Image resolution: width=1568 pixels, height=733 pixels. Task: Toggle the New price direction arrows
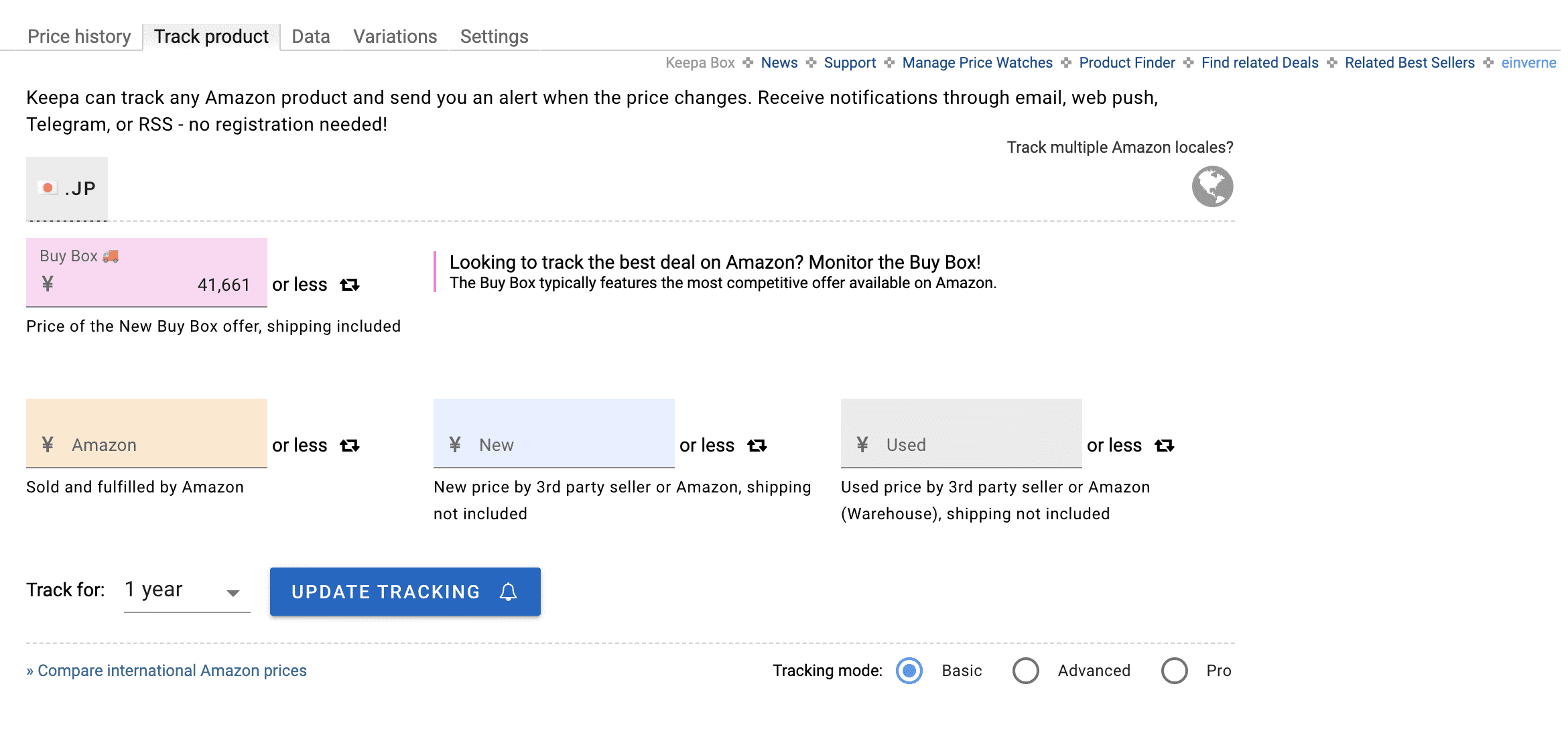[x=757, y=446]
